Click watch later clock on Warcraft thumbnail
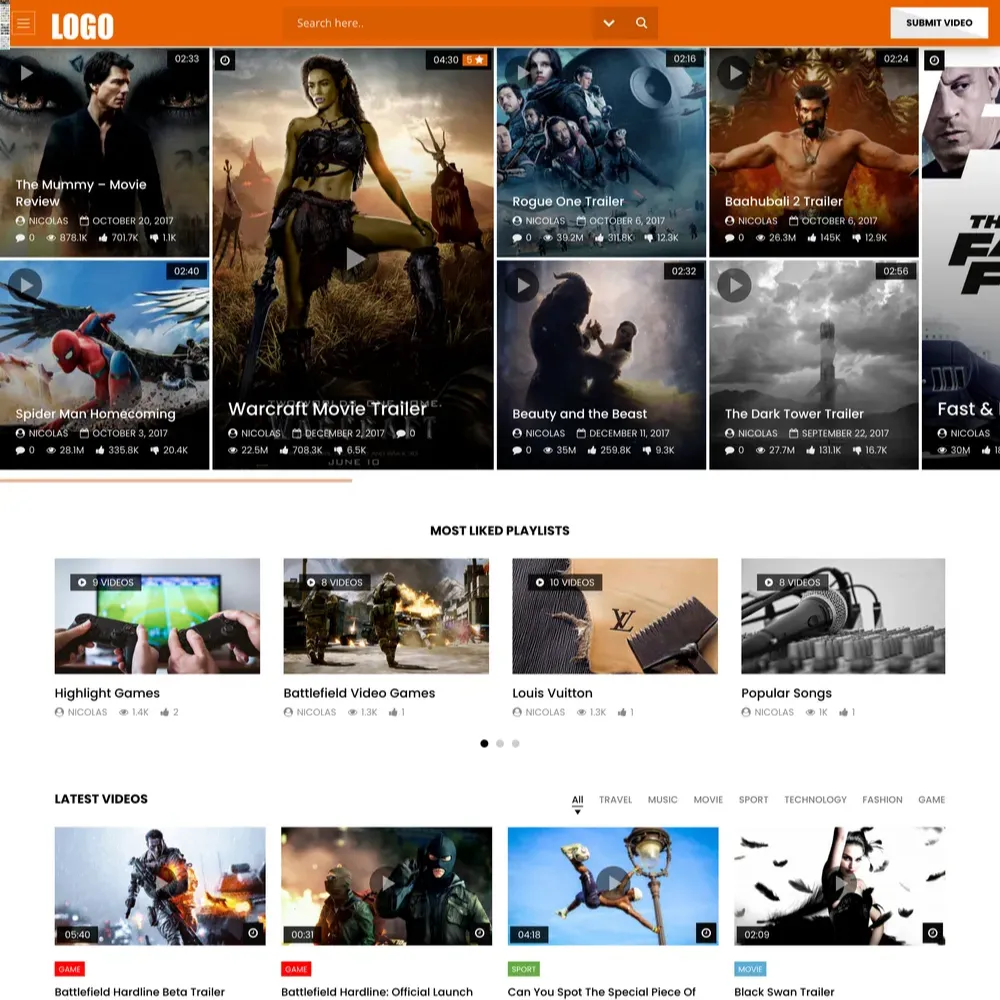Screen dimensions: 1000x1000 coord(225,61)
